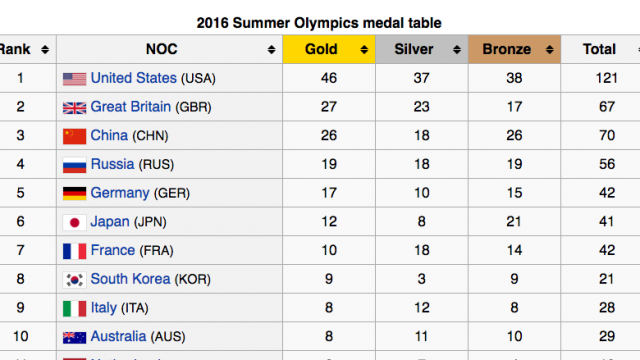This screenshot has height=360, width=640.
Task: Sort by NOC using its sort arrows
Action: (x=271, y=50)
